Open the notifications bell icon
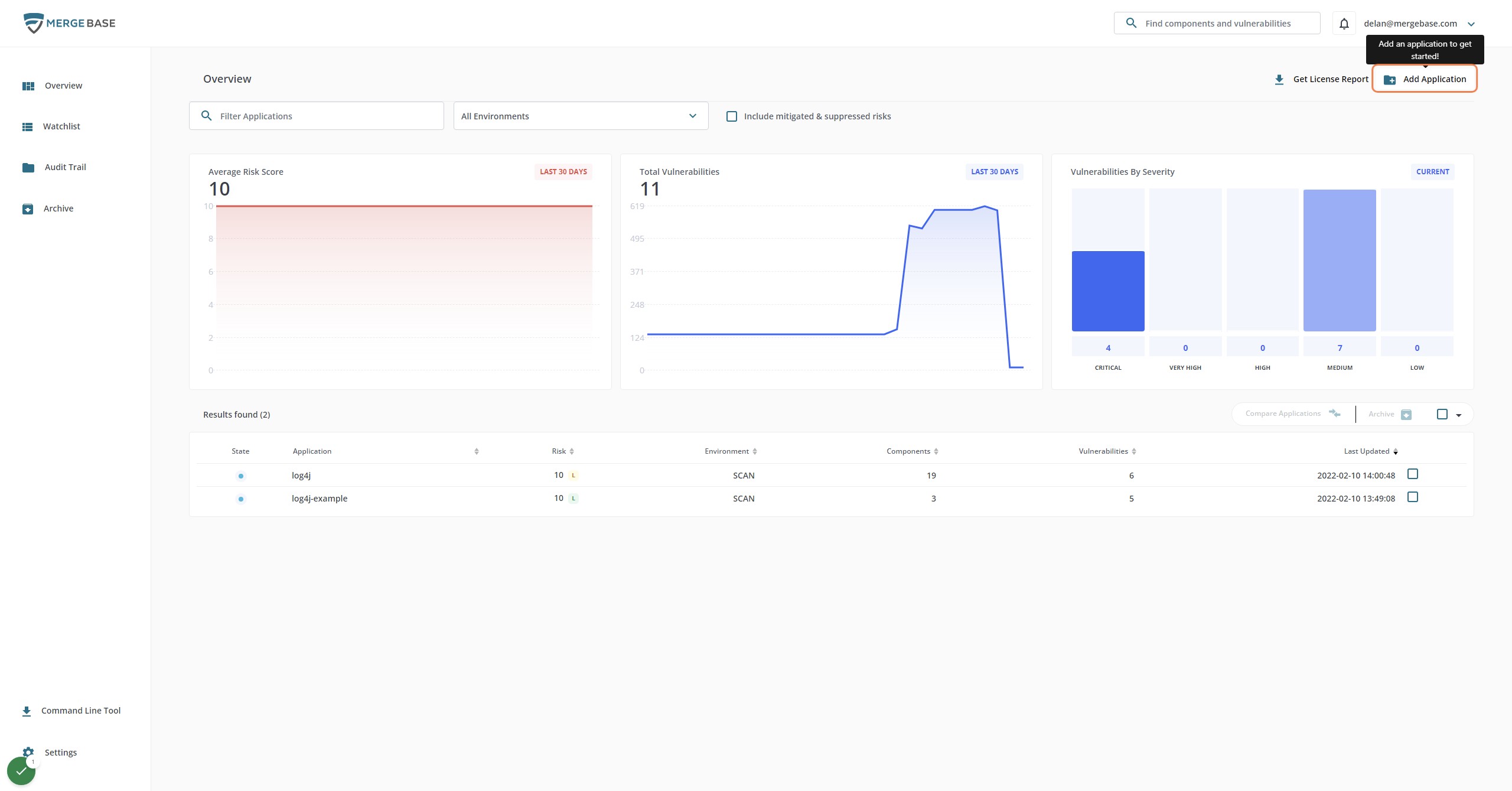The image size is (1512, 791). pyautogui.click(x=1344, y=24)
